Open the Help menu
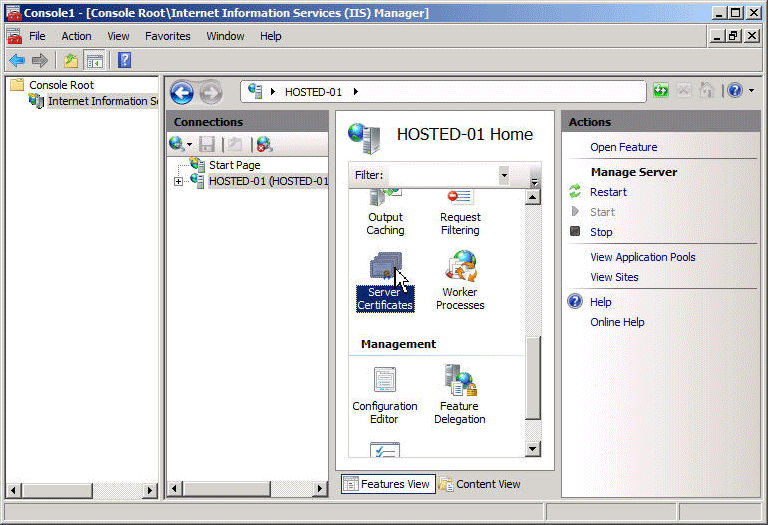 [270, 36]
